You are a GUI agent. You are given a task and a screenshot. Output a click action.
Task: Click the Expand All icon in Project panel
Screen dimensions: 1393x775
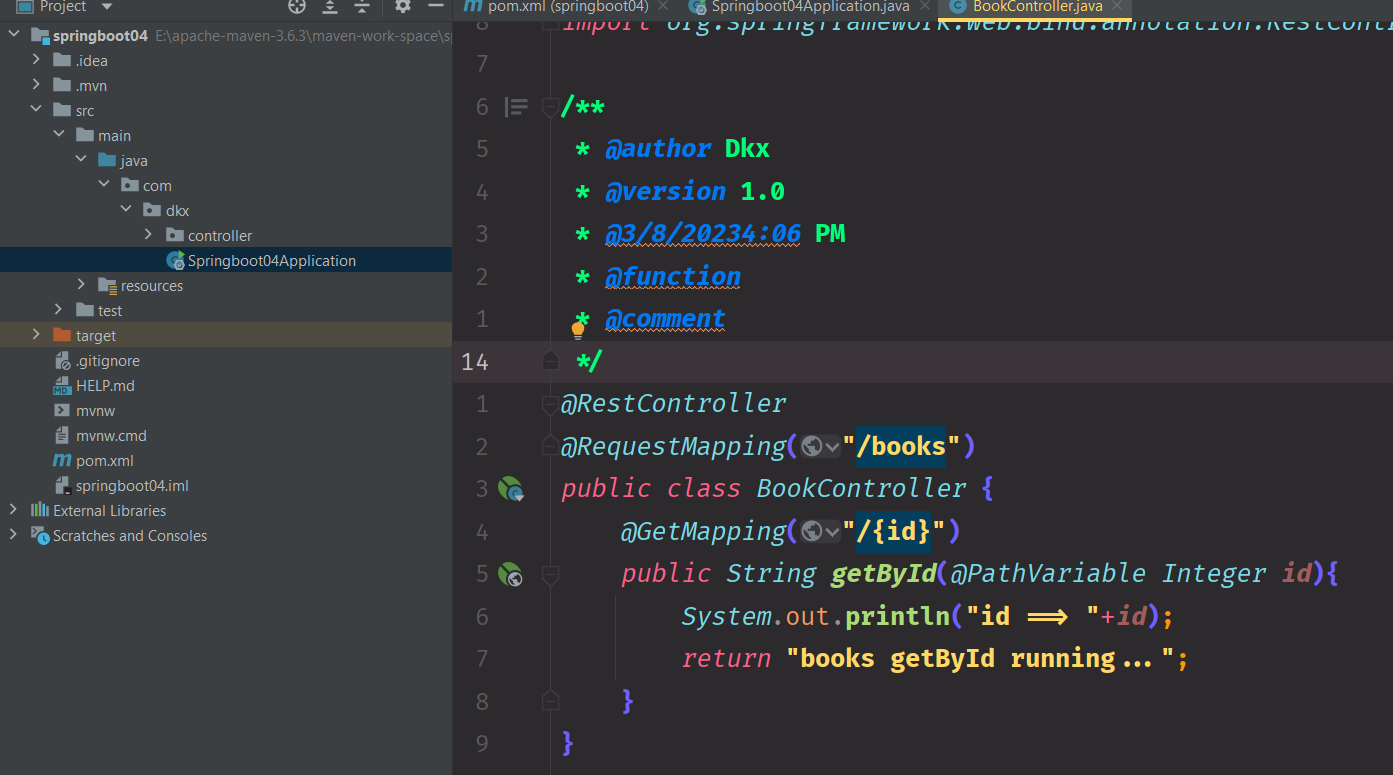click(330, 6)
